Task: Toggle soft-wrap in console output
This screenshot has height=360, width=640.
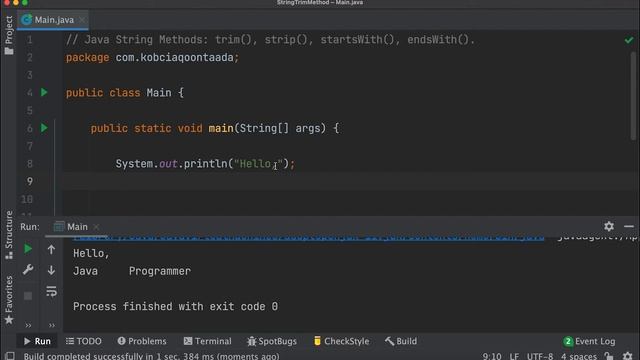Action: [51, 291]
